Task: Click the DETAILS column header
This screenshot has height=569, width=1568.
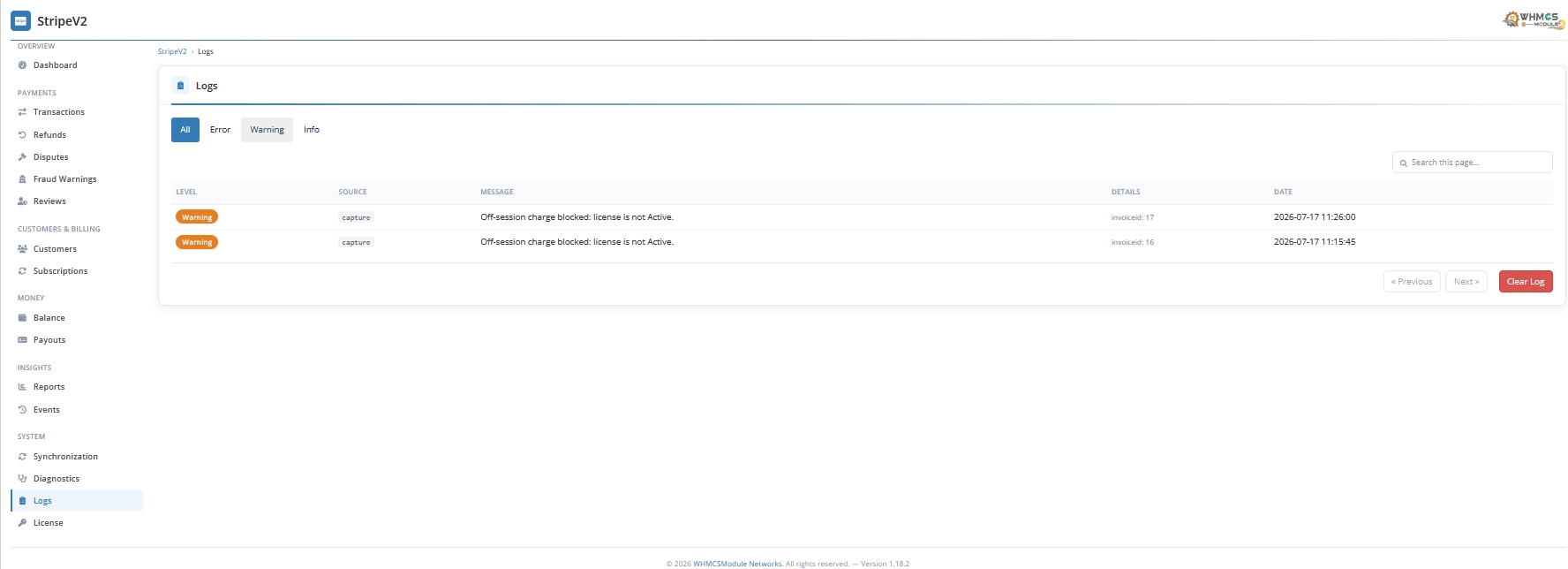Action: [x=1126, y=192]
